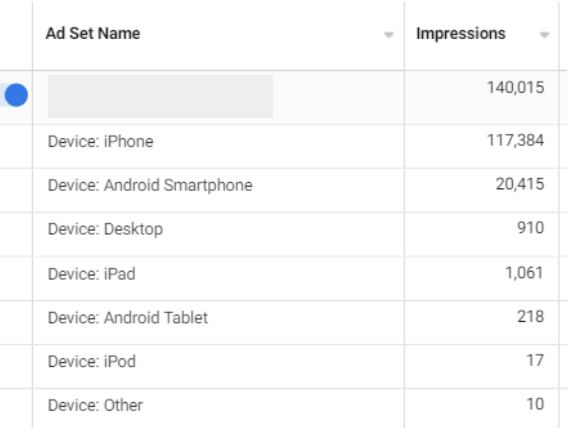Image resolution: width=581 pixels, height=428 pixels.
Task: Click the 117,384 impressions value
Action: pos(515,140)
